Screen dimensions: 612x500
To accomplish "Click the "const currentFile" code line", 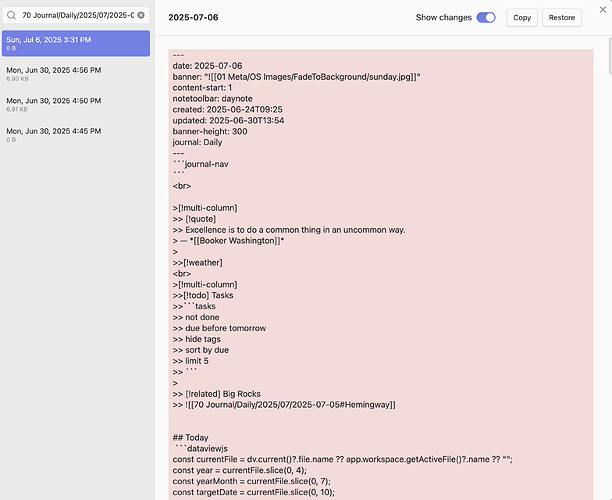I will [x=342, y=459].
